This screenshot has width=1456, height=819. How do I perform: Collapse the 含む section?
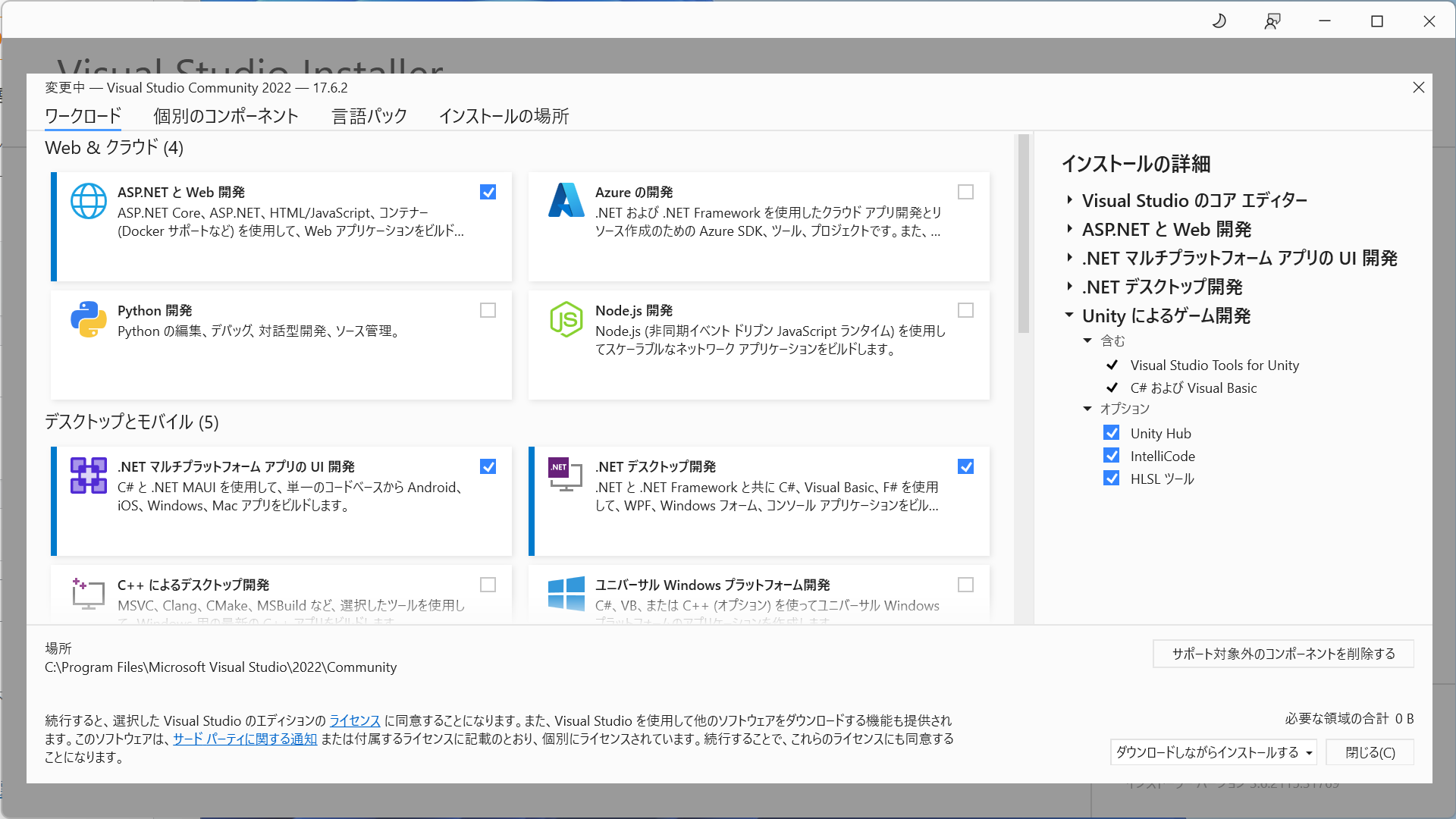pyautogui.click(x=1087, y=340)
